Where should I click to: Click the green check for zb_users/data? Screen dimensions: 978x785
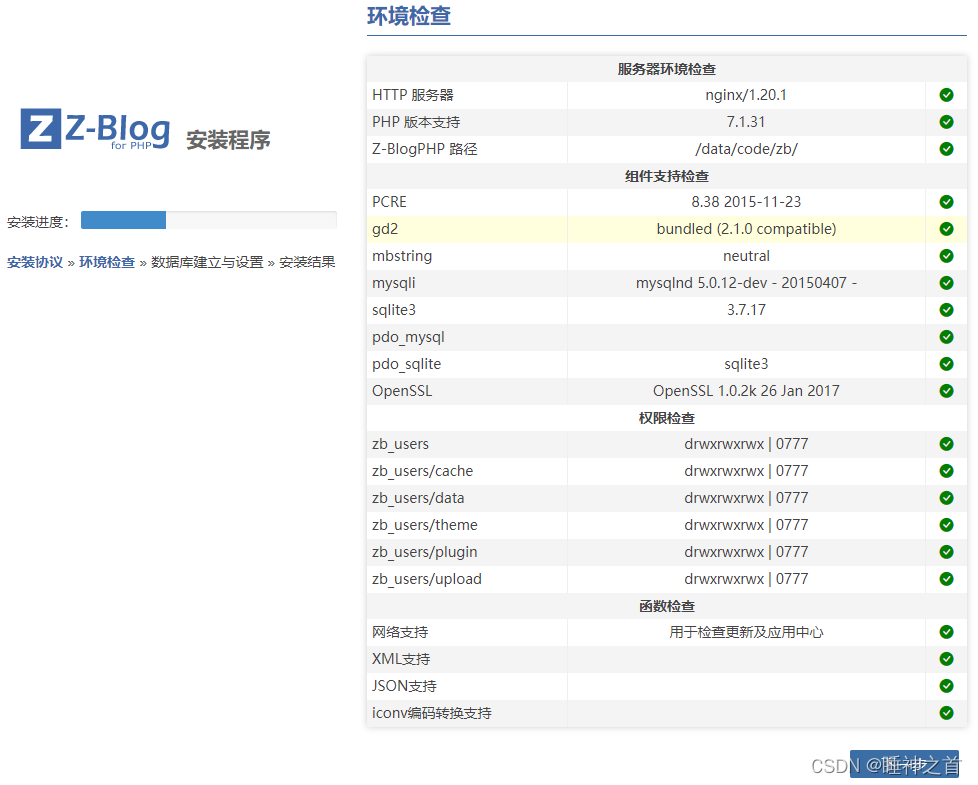coord(946,498)
